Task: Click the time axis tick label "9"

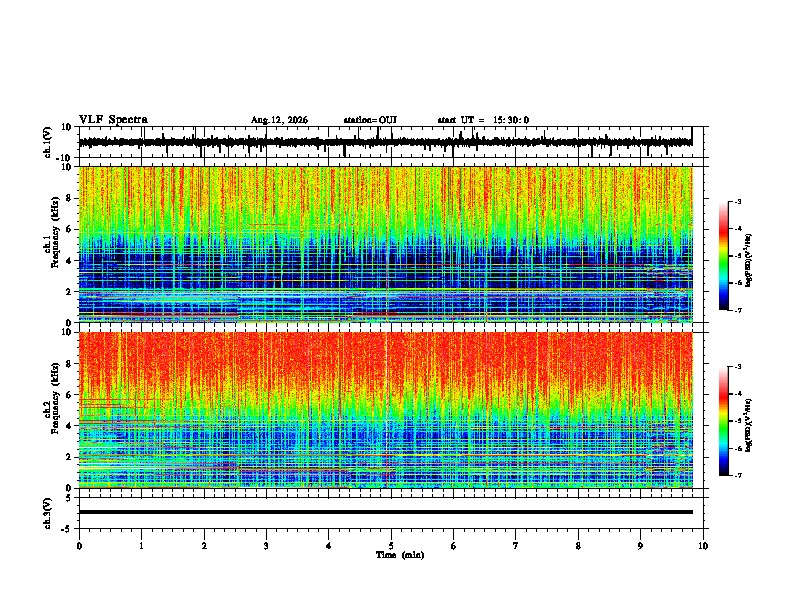Action: click(640, 546)
